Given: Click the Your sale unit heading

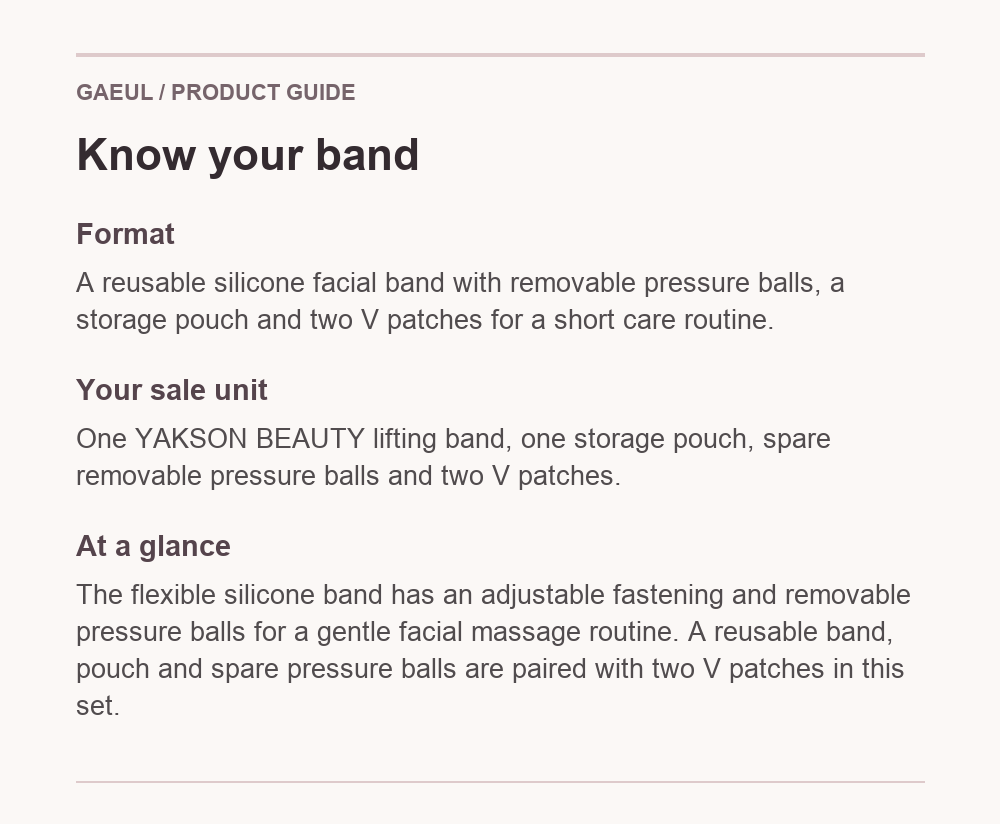Looking at the screenshot, I should point(172,390).
